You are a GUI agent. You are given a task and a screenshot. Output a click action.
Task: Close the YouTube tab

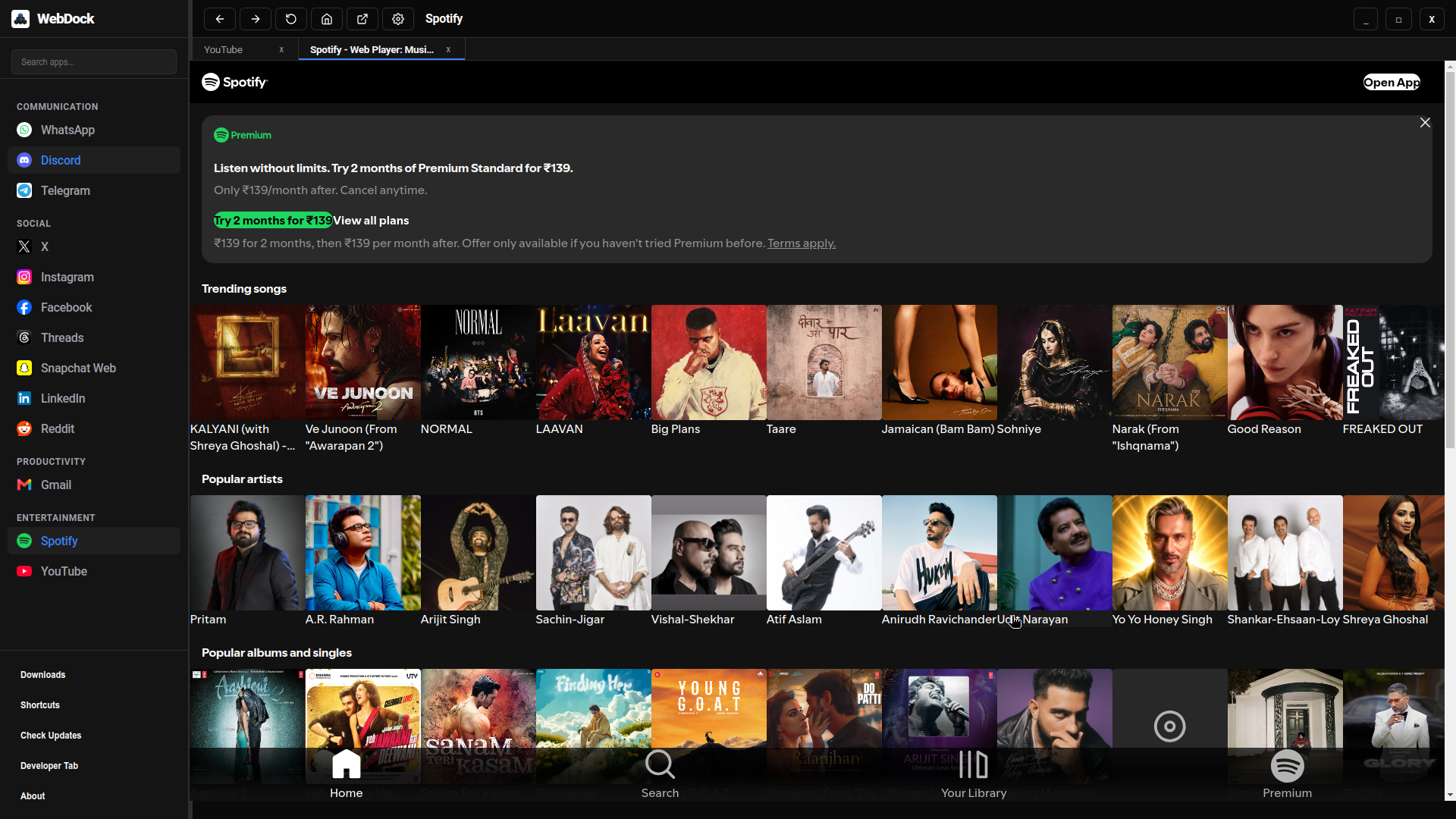(x=281, y=49)
